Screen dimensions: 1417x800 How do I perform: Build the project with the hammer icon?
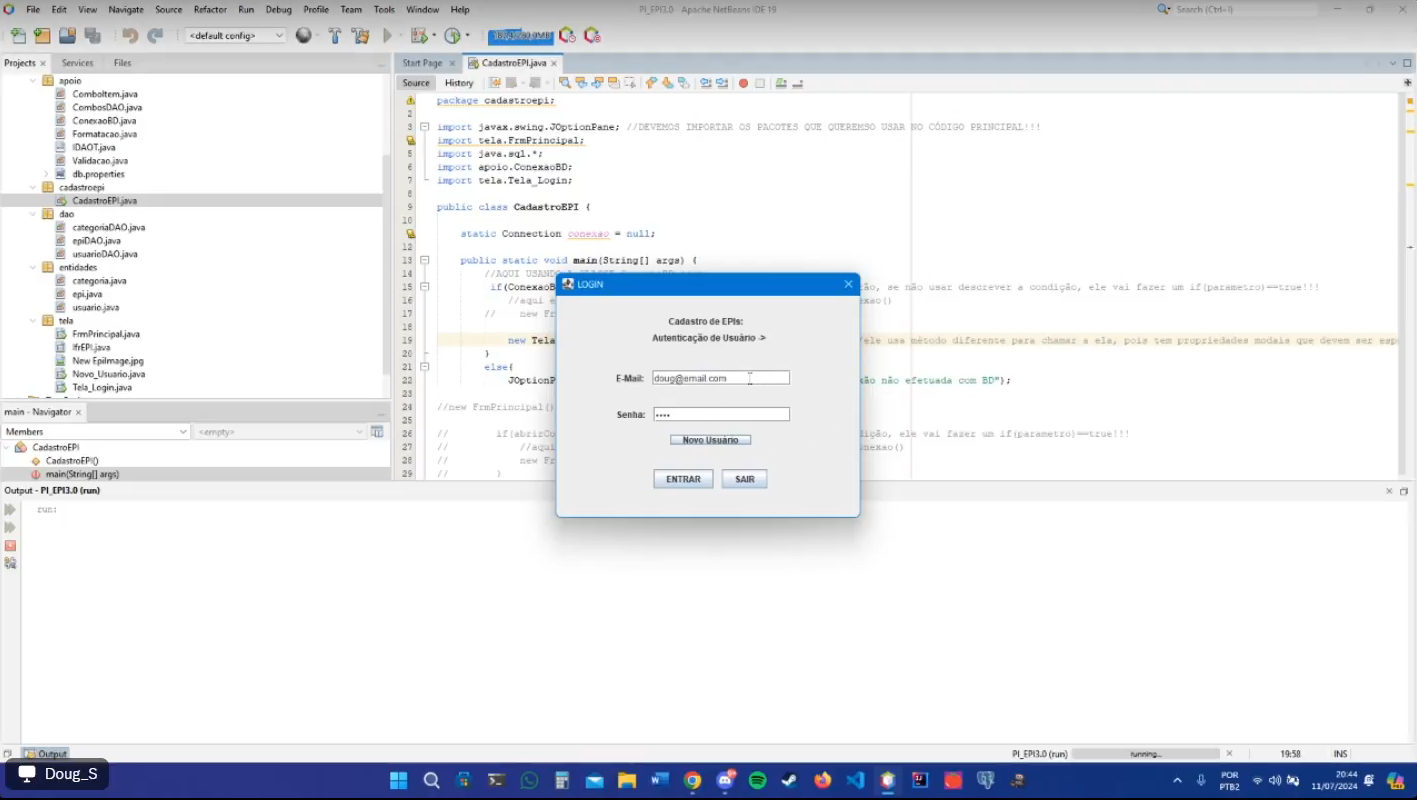tap(334, 34)
